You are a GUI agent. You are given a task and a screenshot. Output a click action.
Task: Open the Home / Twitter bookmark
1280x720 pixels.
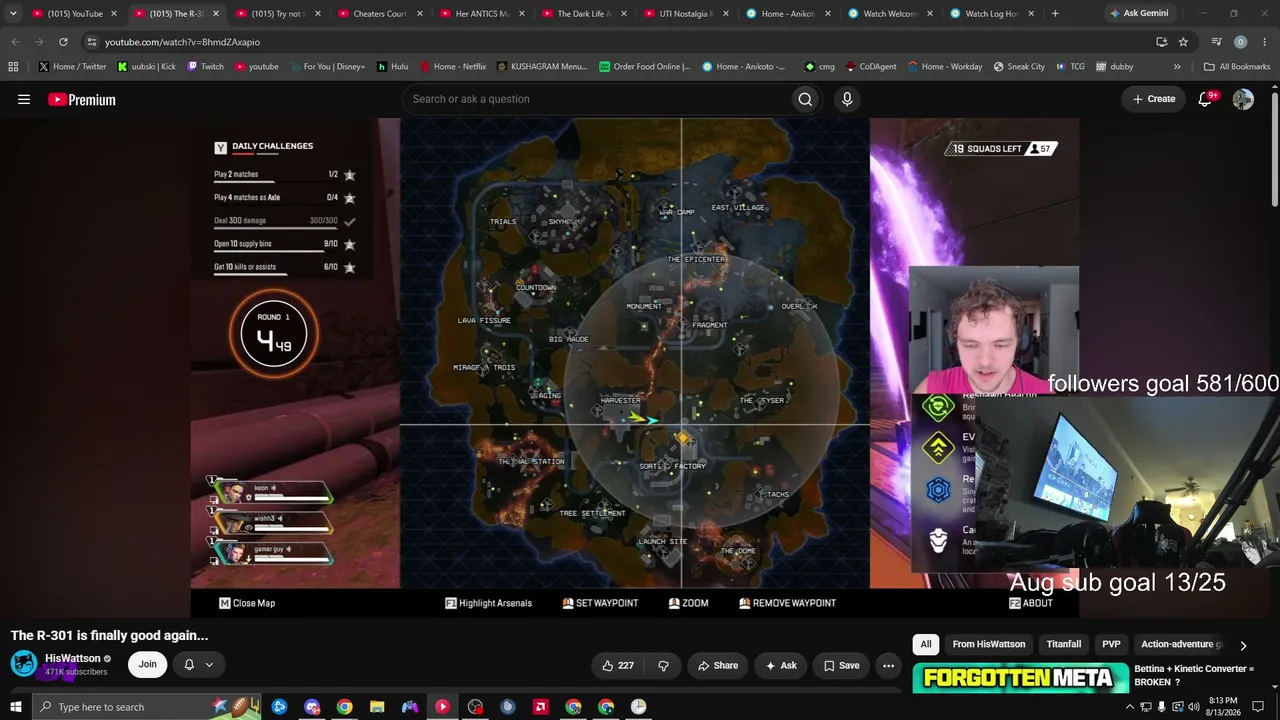[72, 67]
